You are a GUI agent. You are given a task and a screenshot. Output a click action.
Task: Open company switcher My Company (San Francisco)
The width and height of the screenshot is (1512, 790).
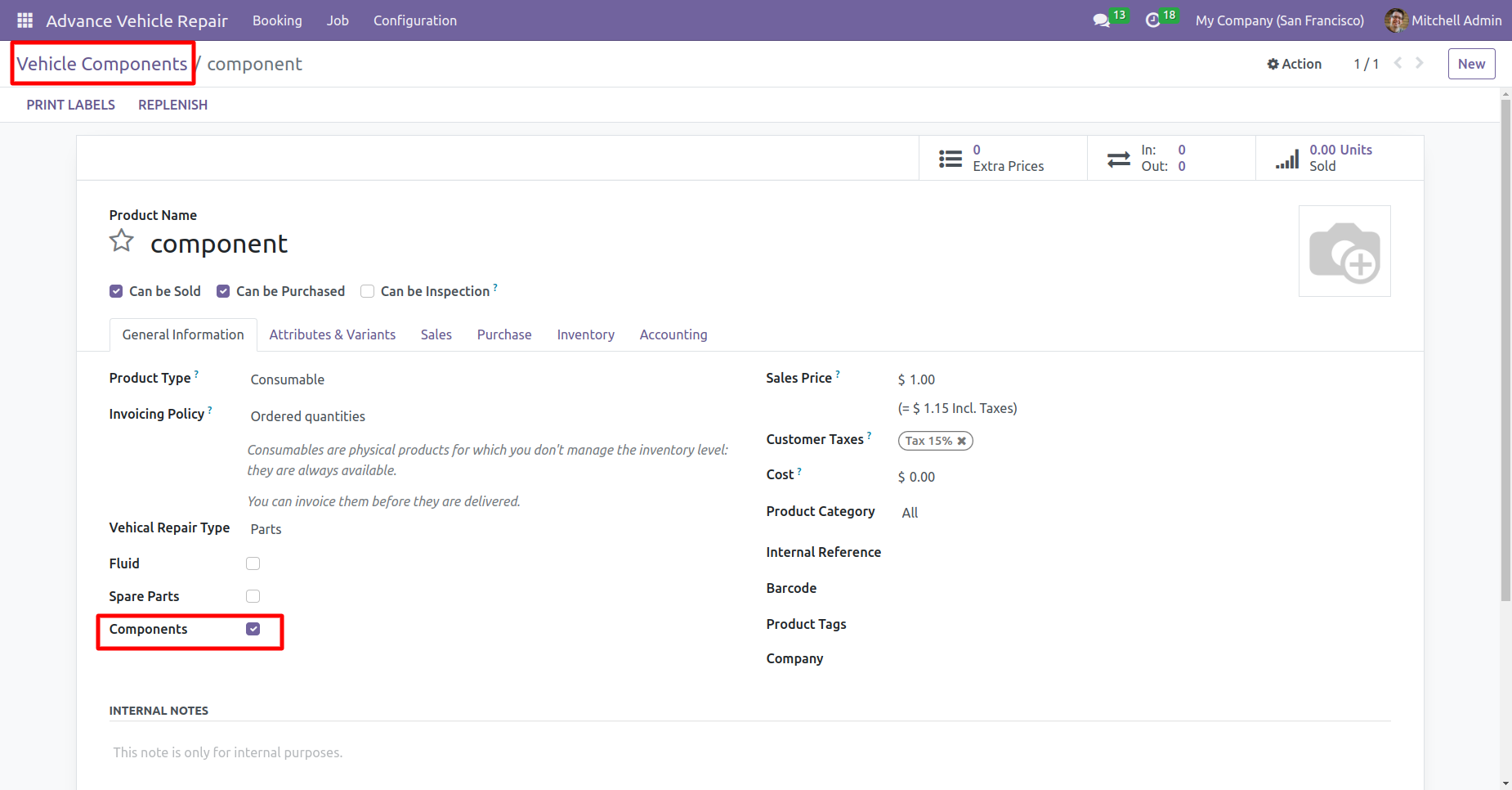(x=1279, y=20)
